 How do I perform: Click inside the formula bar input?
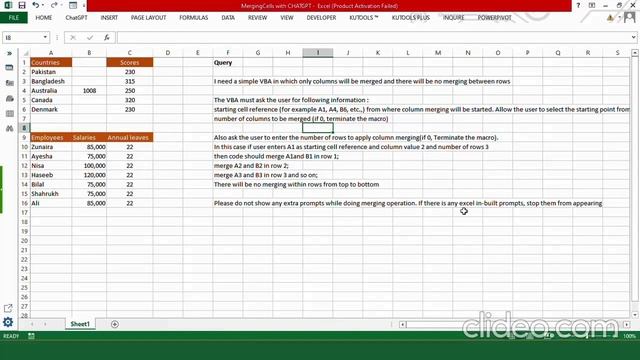coord(373,38)
